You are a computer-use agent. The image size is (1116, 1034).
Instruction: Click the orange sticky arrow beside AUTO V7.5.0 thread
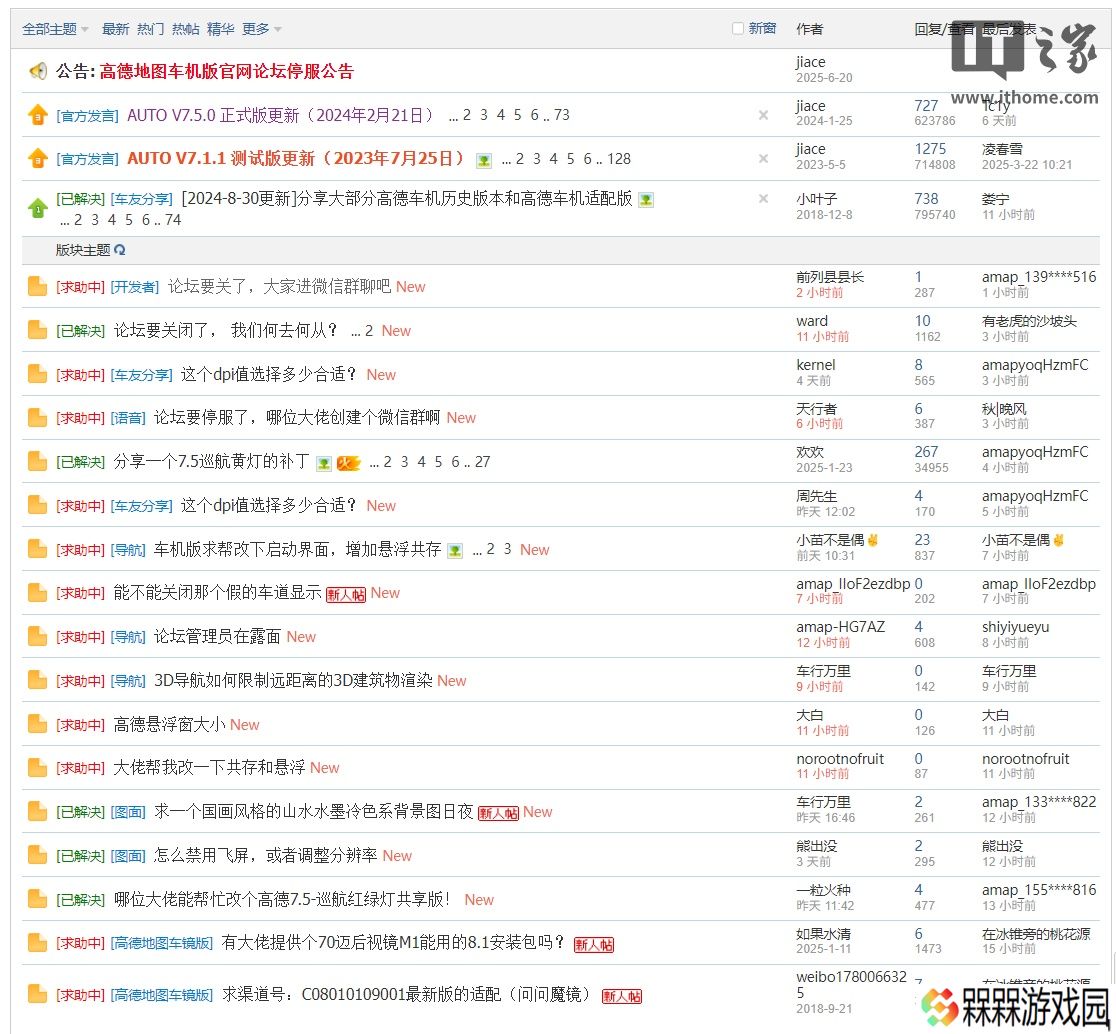coord(38,115)
